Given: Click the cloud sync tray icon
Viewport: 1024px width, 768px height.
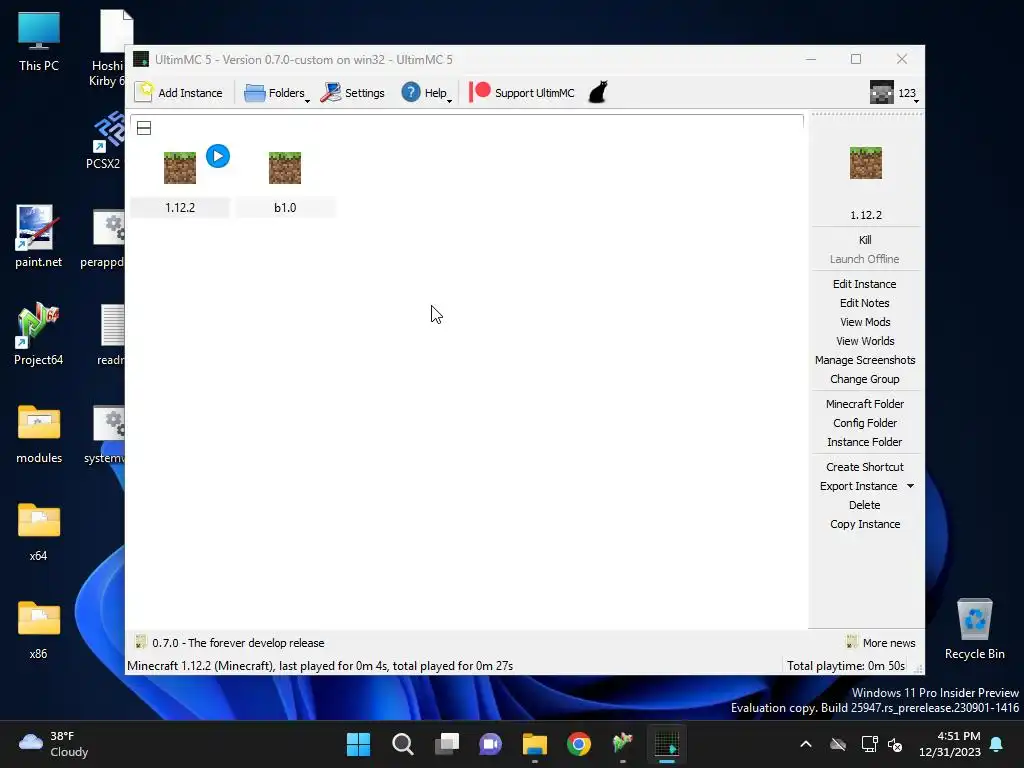Looking at the screenshot, I should [838, 744].
